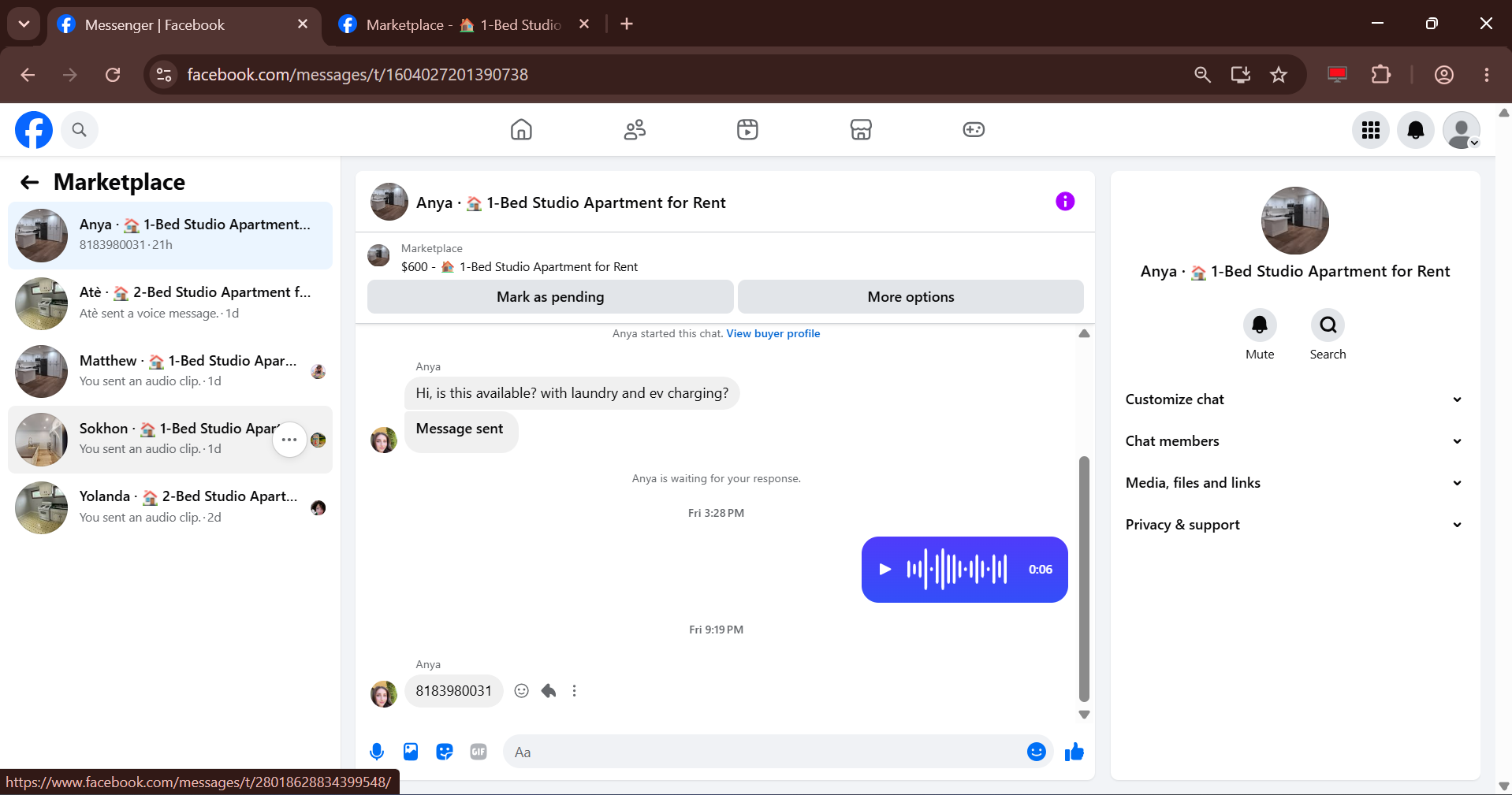Click the Mark as pending button
Viewport: 1512px width, 795px height.
(550, 297)
